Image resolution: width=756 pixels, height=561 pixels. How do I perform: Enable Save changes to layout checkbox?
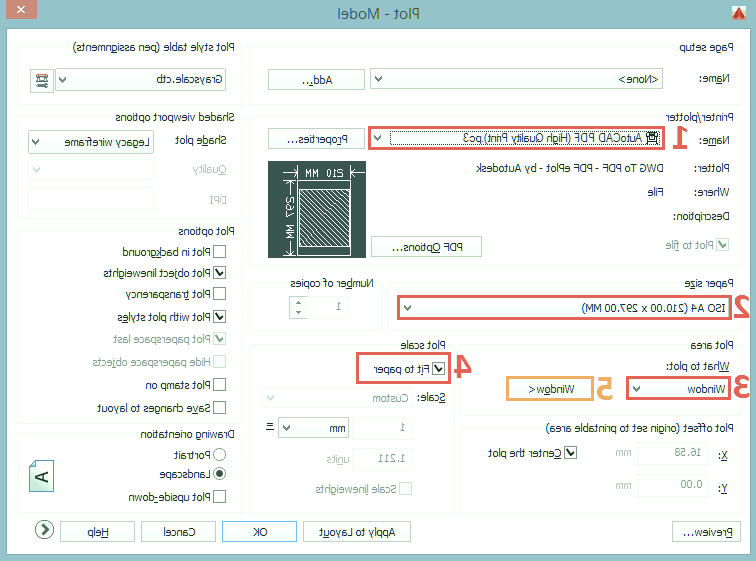coord(219,408)
